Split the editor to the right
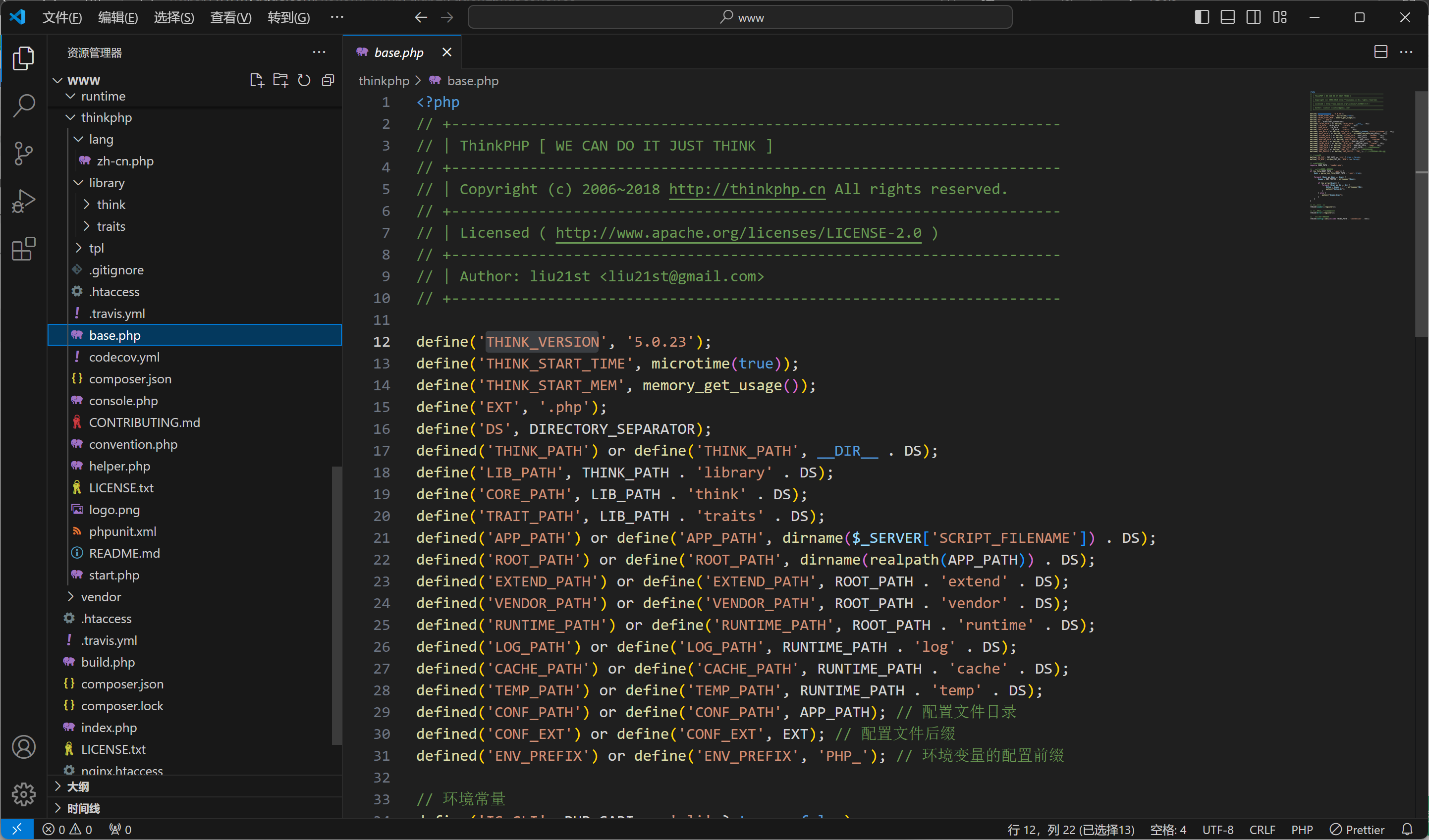This screenshot has width=1429, height=840. click(x=1380, y=52)
